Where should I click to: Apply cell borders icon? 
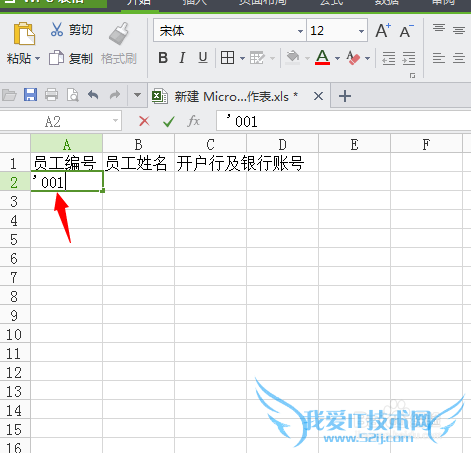(227, 58)
